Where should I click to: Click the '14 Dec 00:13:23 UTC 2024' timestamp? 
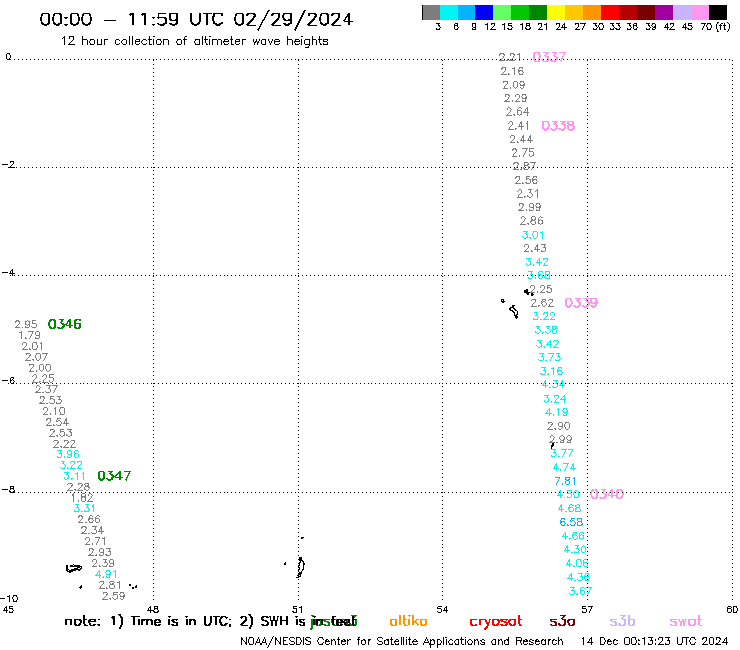[654, 641]
